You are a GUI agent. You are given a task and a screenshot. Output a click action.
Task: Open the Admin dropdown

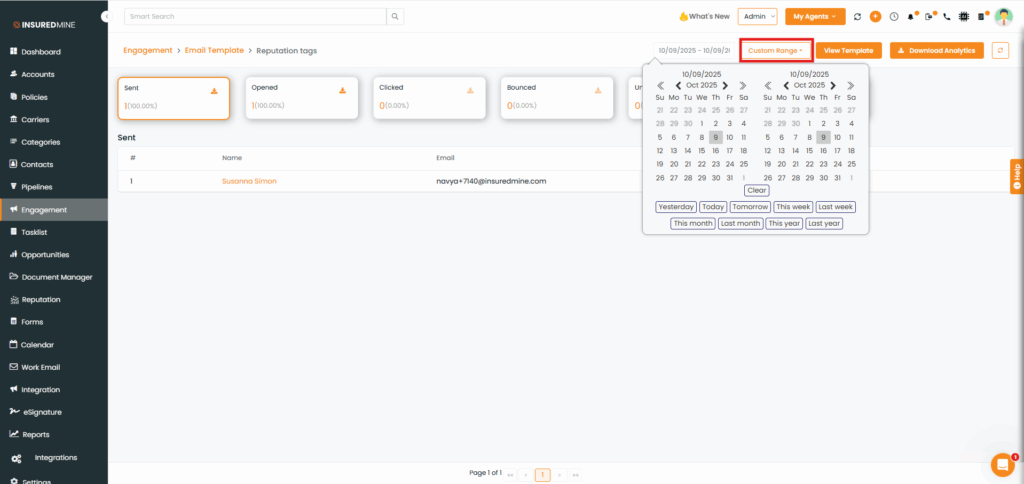pyautogui.click(x=757, y=17)
